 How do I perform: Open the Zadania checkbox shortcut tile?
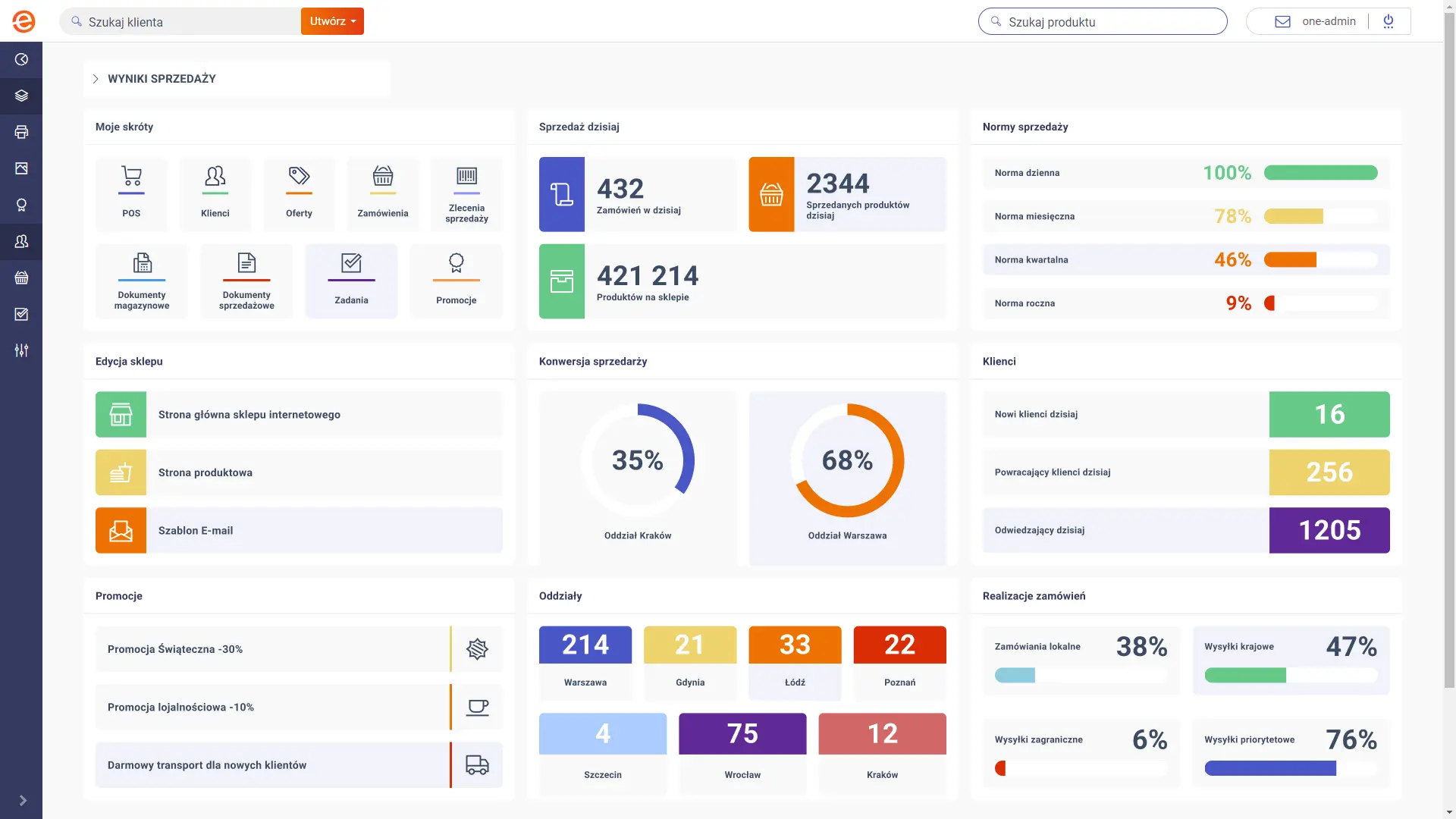(351, 281)
